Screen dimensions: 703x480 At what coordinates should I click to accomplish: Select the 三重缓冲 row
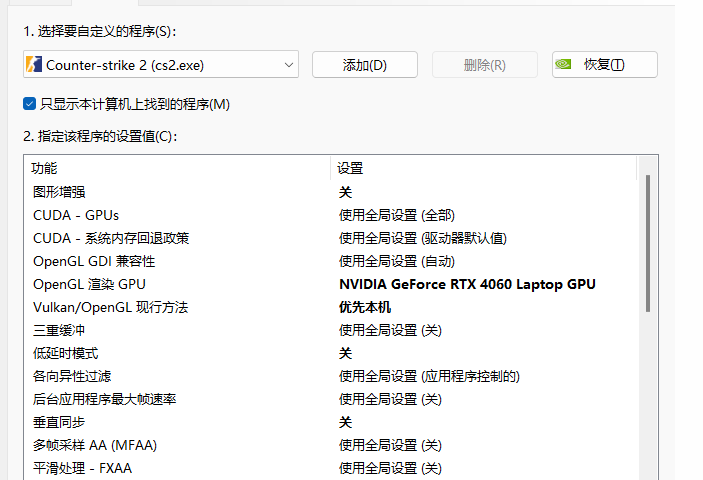pos(331,330)
